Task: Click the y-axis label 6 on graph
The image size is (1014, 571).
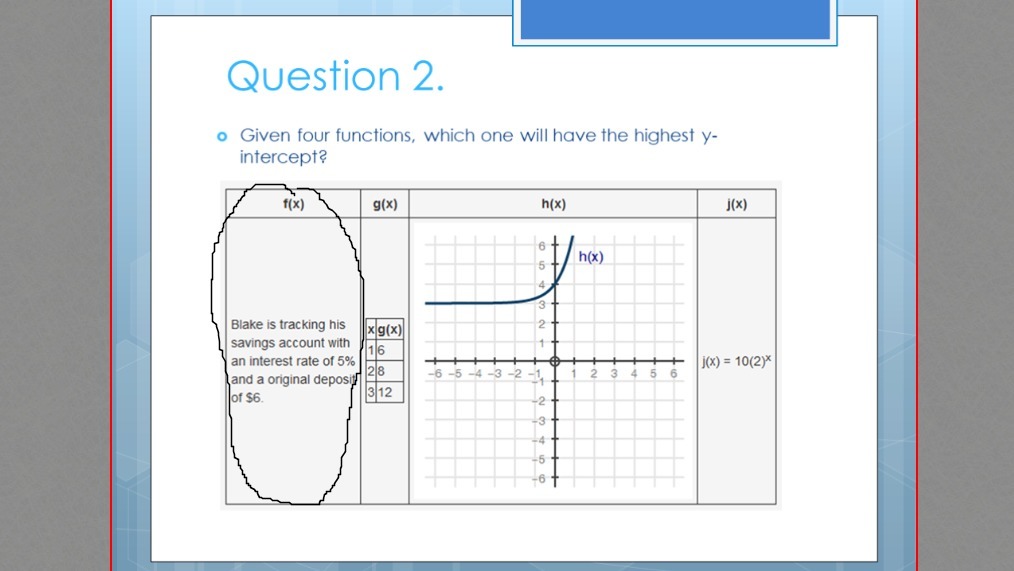Action: point(542,245)
